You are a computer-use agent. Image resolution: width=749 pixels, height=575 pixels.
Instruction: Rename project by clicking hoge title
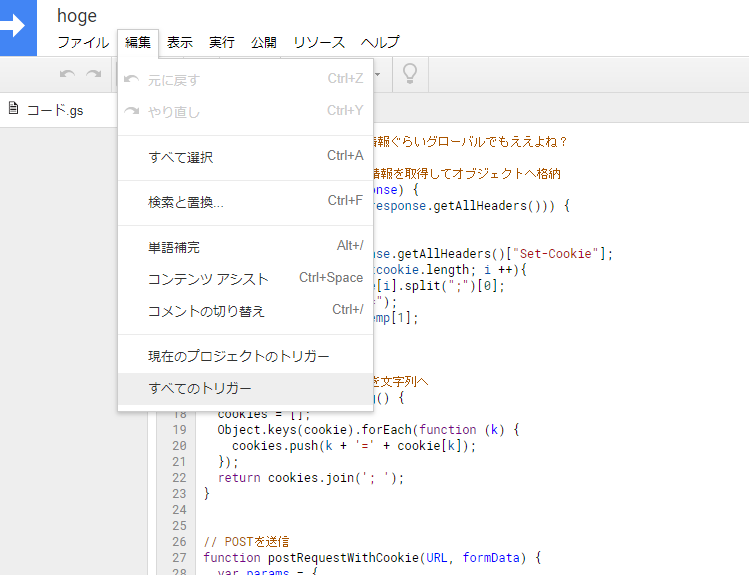click(x=77, y=16)
